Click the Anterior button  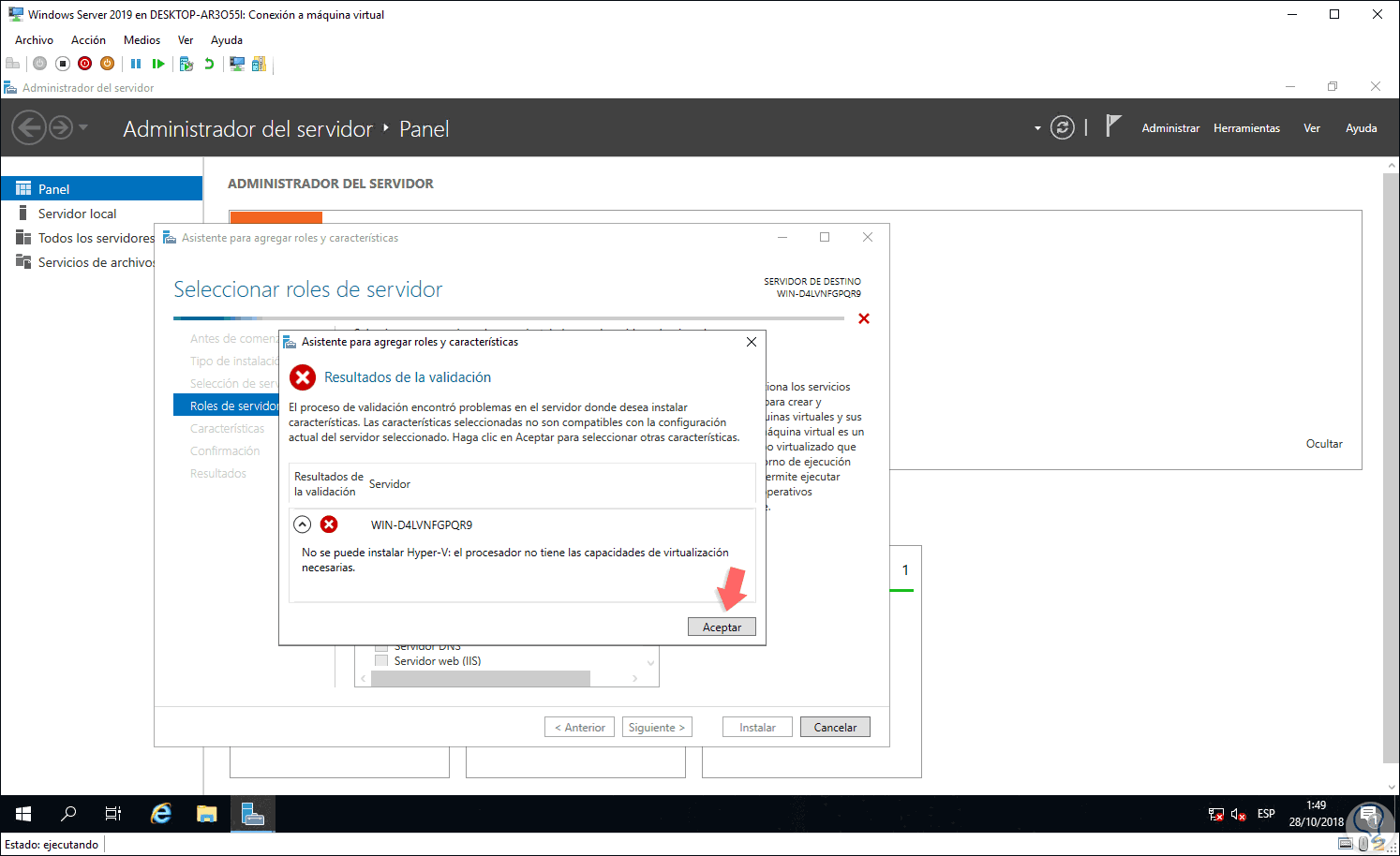[x=579, y=727]
